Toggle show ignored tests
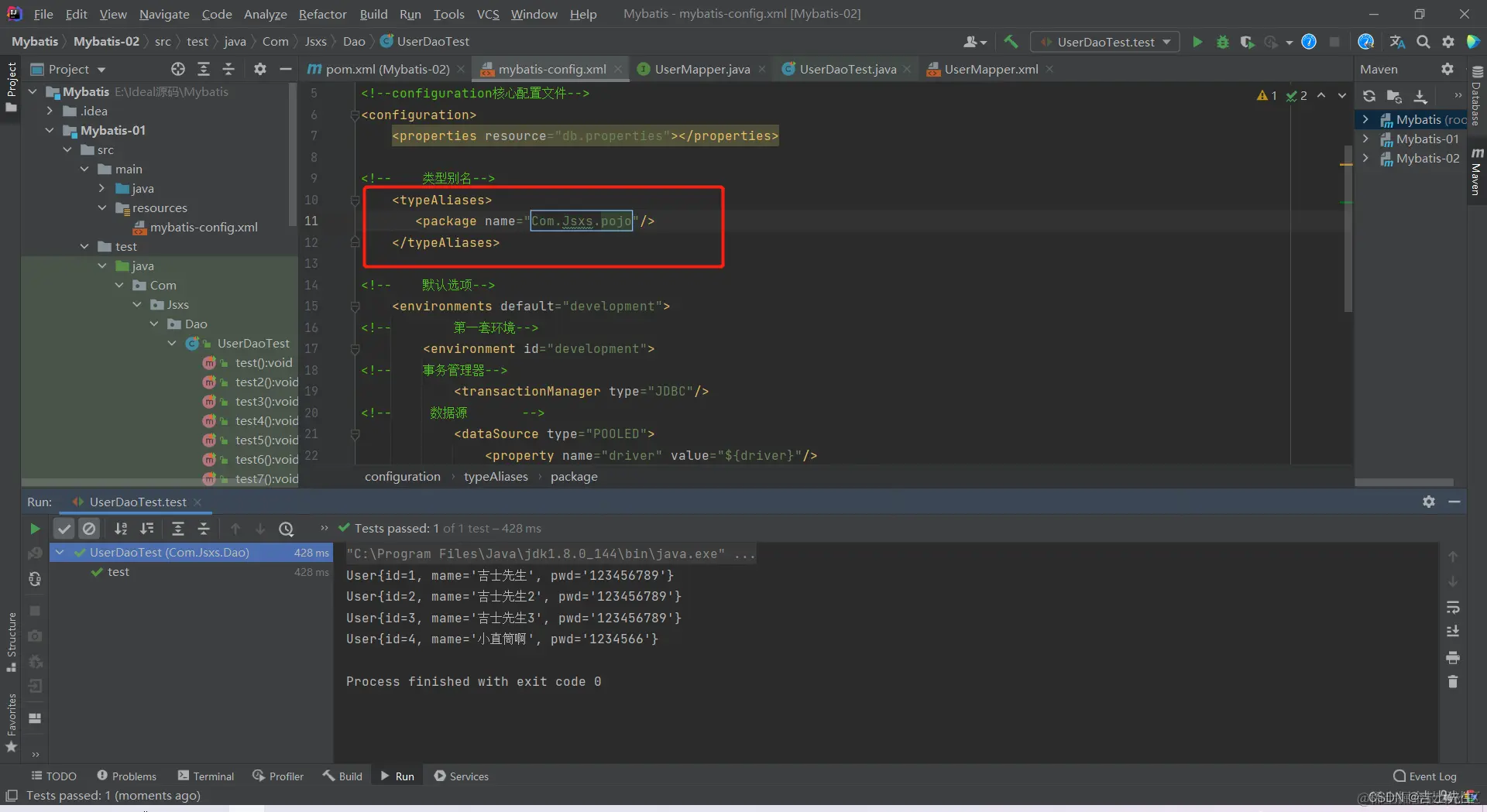 tap(90, 529)
